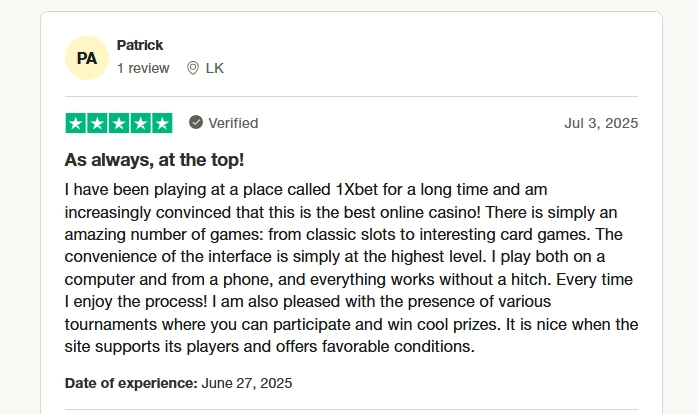Open the 'As always, at the top!' title
697x414 pixels.
point(154,160)
